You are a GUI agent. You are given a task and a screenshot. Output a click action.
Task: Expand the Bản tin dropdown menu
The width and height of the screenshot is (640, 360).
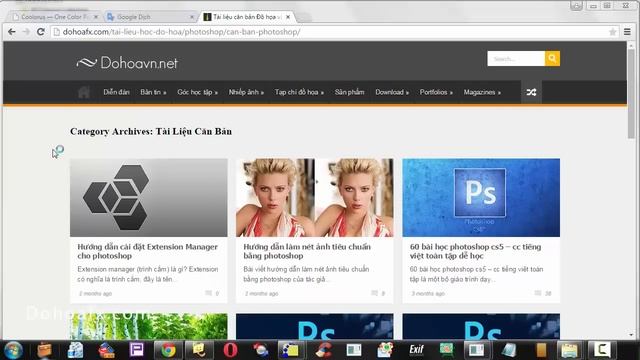[153, 92]
